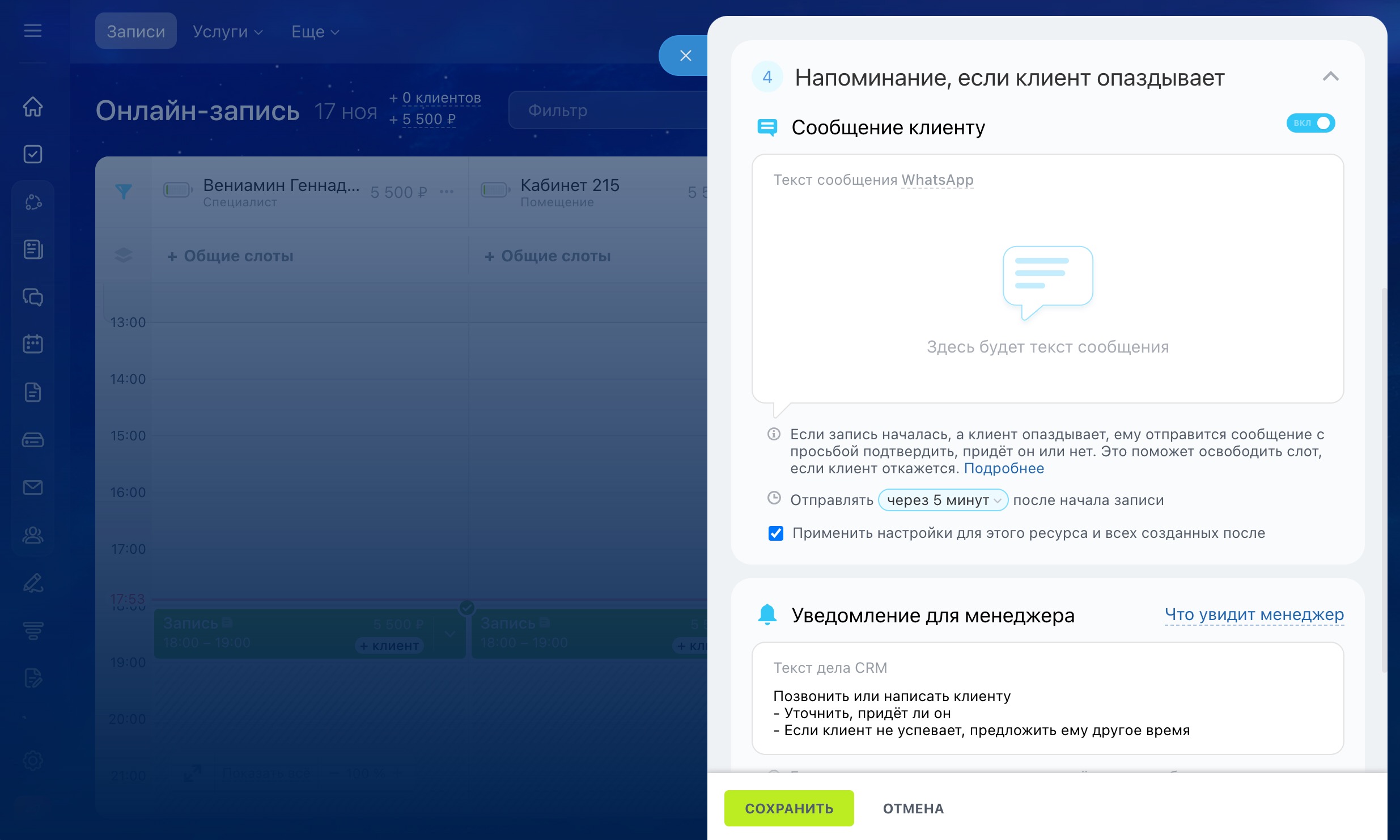Open the settings gear icon in sidebar
Viewport: 1400px width, 840px height.
click(x=33, y=760)
